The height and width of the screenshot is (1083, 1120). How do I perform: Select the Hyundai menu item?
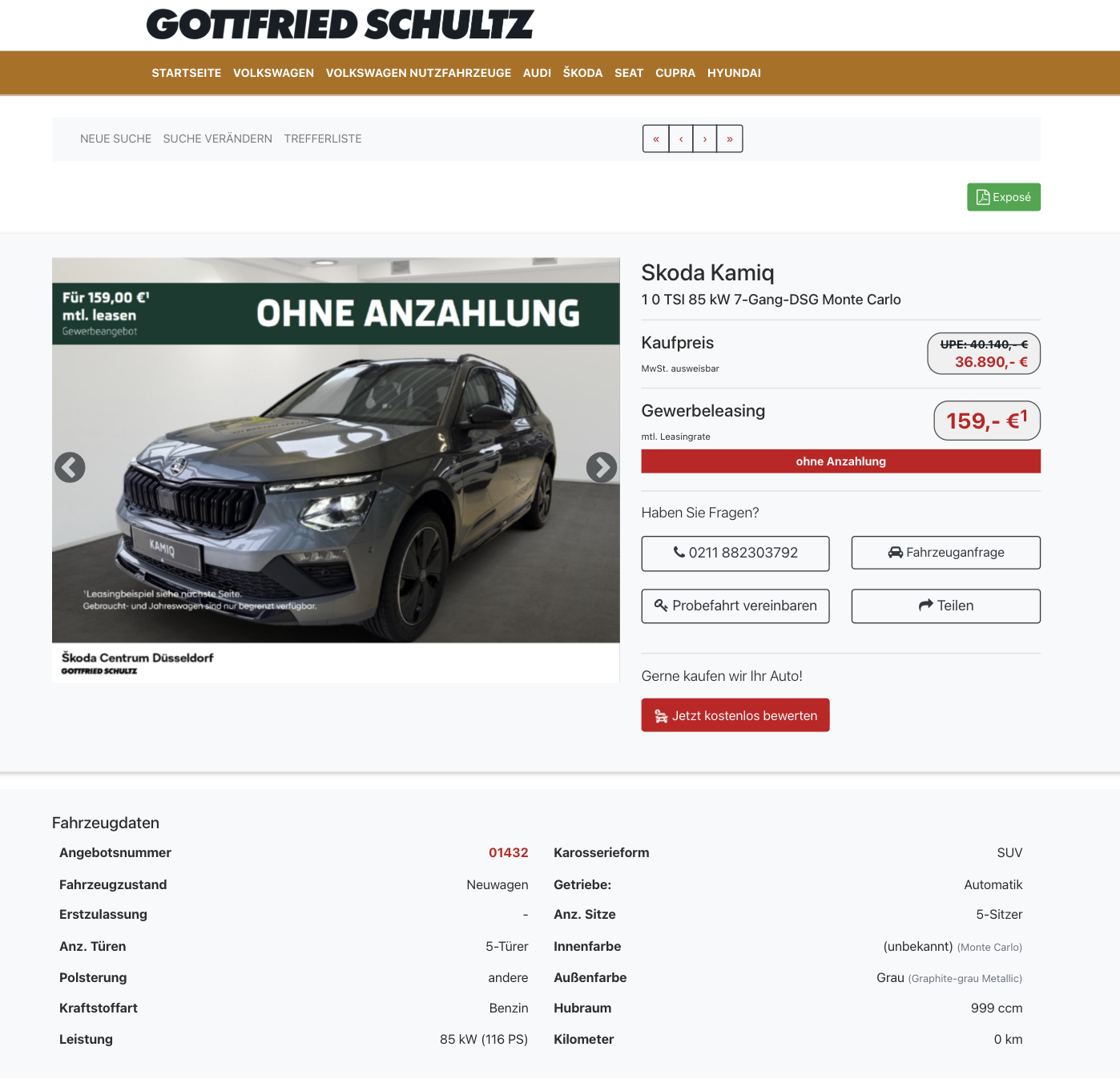734,73
